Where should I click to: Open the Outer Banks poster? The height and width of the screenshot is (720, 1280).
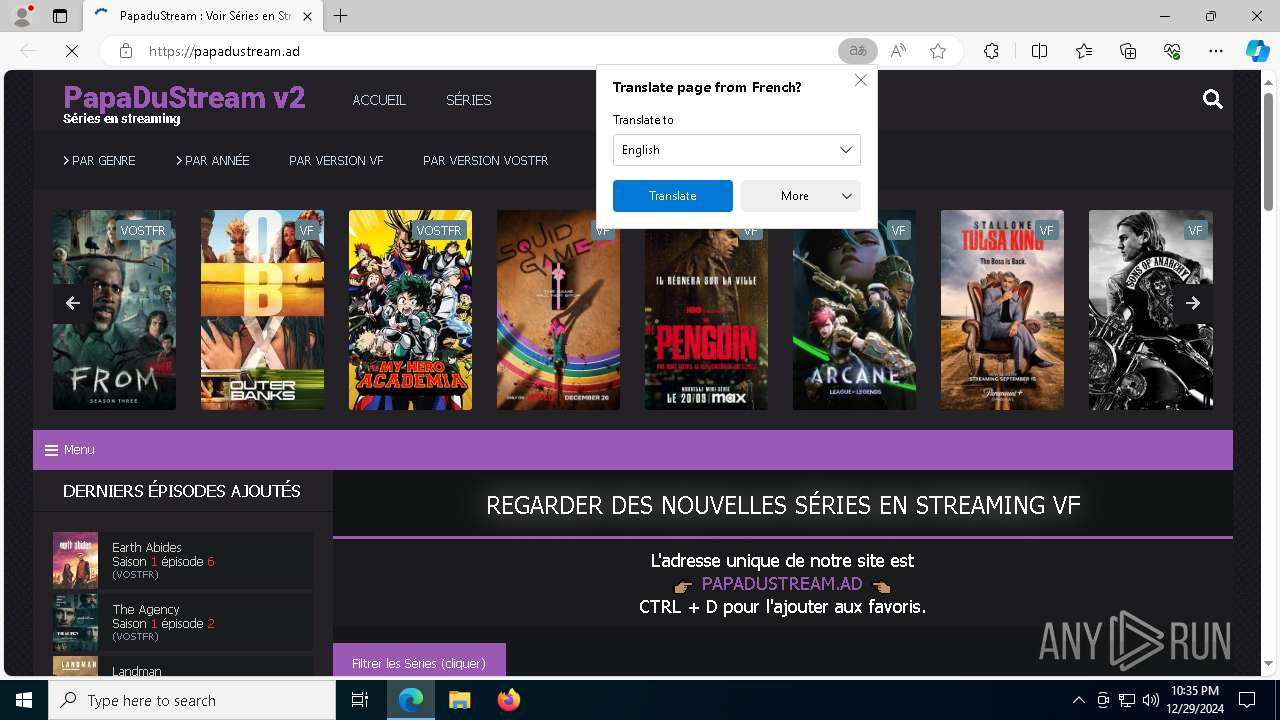(x=262, y=310)
